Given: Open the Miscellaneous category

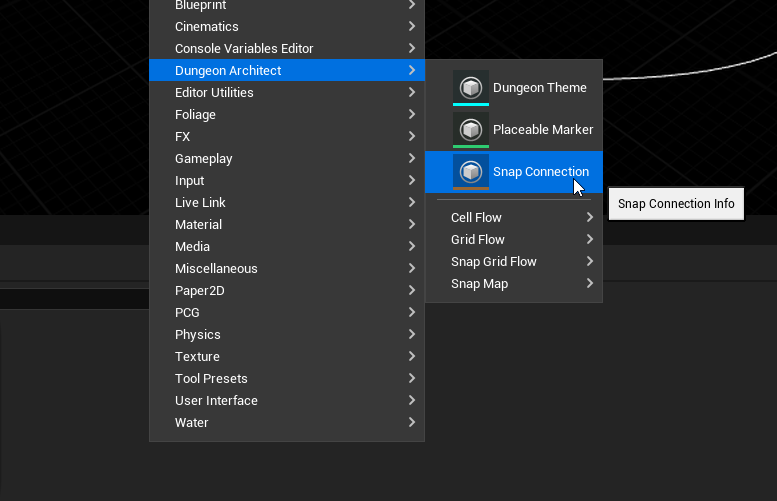Looking at the screenshot, I should [x=287, y=269].
